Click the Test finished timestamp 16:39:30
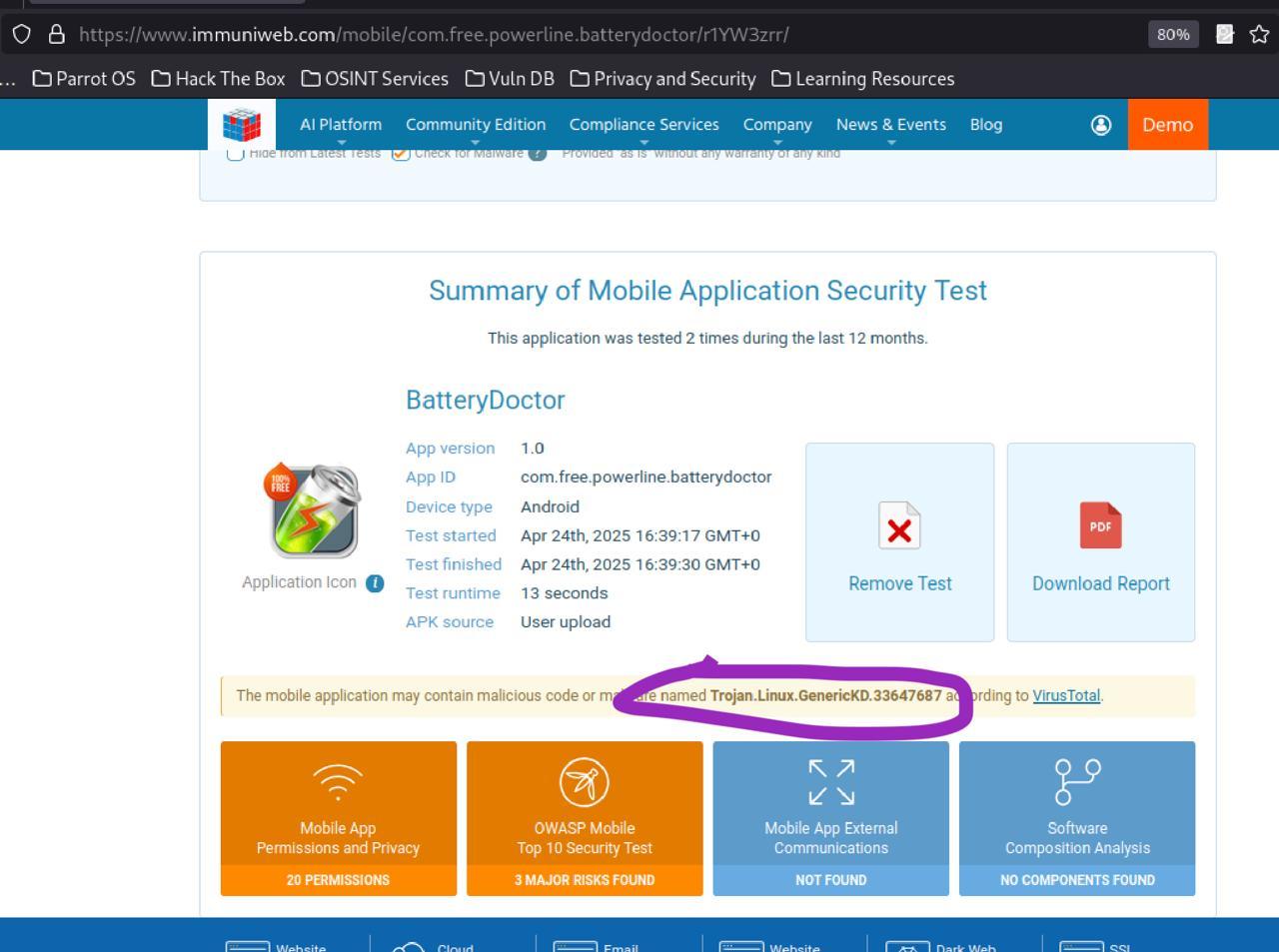Viewport: 1279px width, 952px height. (640, 564)
